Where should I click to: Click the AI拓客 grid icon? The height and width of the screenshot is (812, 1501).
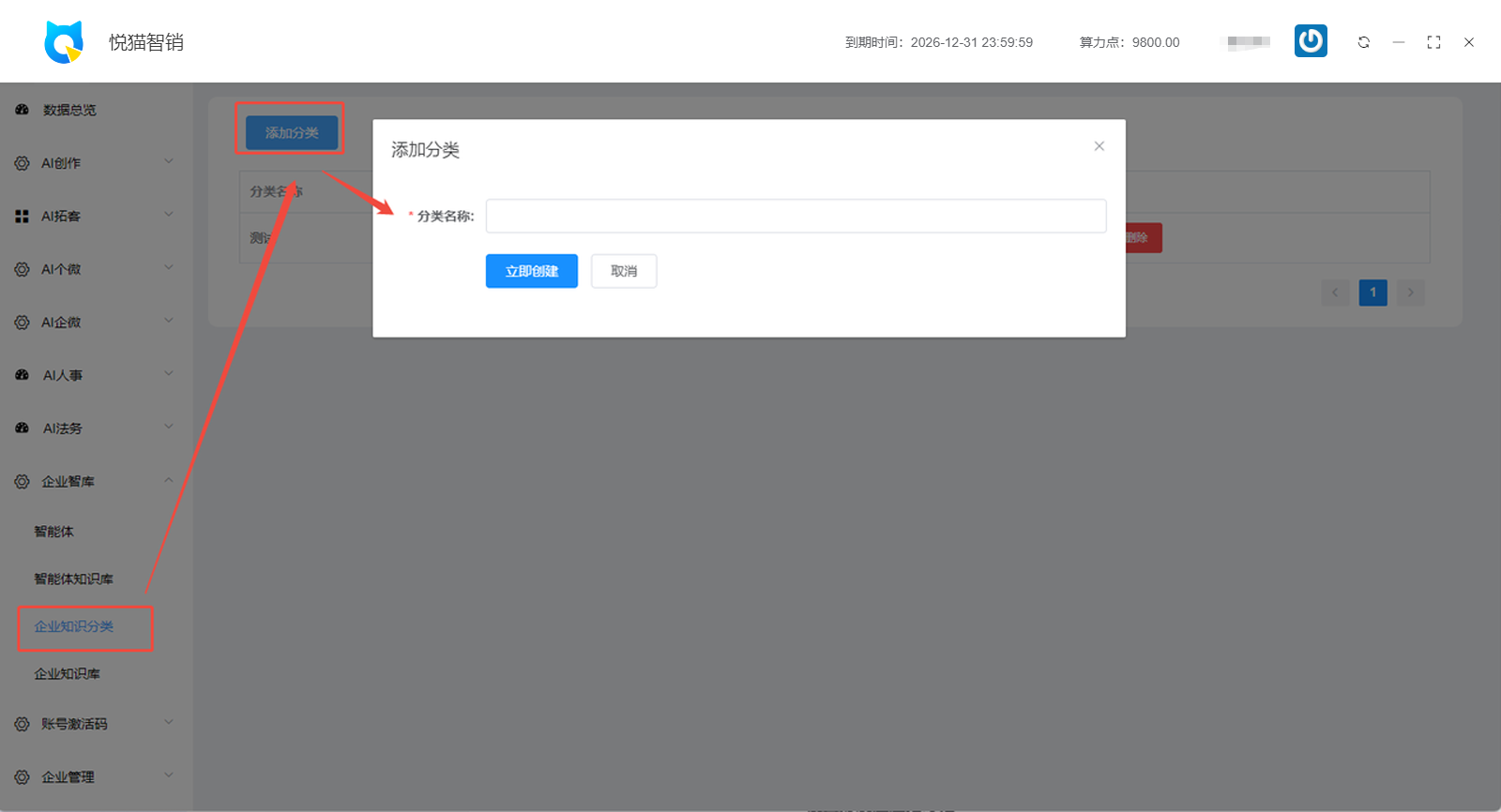[x=23, y=217]
